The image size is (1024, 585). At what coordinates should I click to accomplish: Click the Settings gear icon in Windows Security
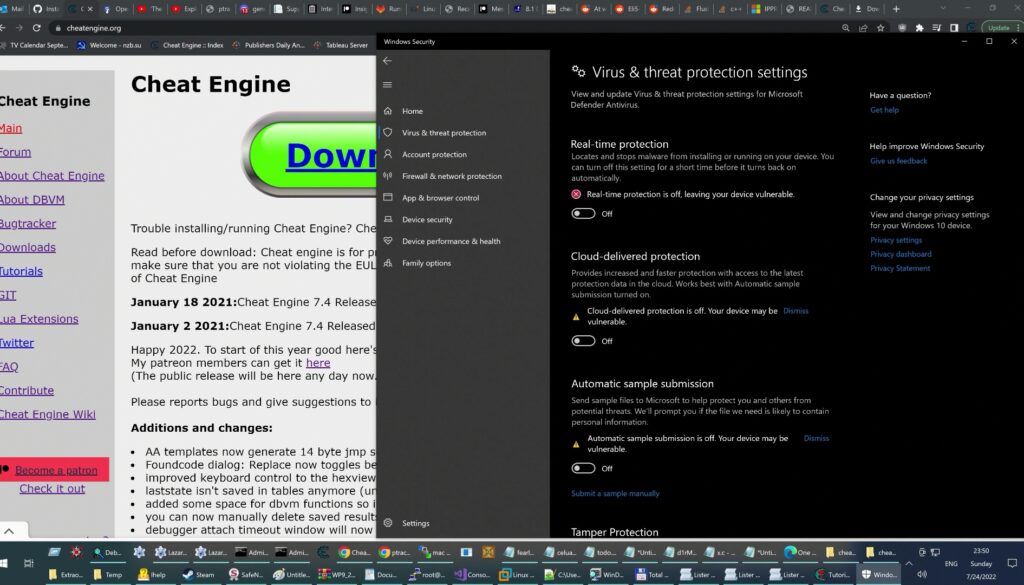(x=388, y=523)
